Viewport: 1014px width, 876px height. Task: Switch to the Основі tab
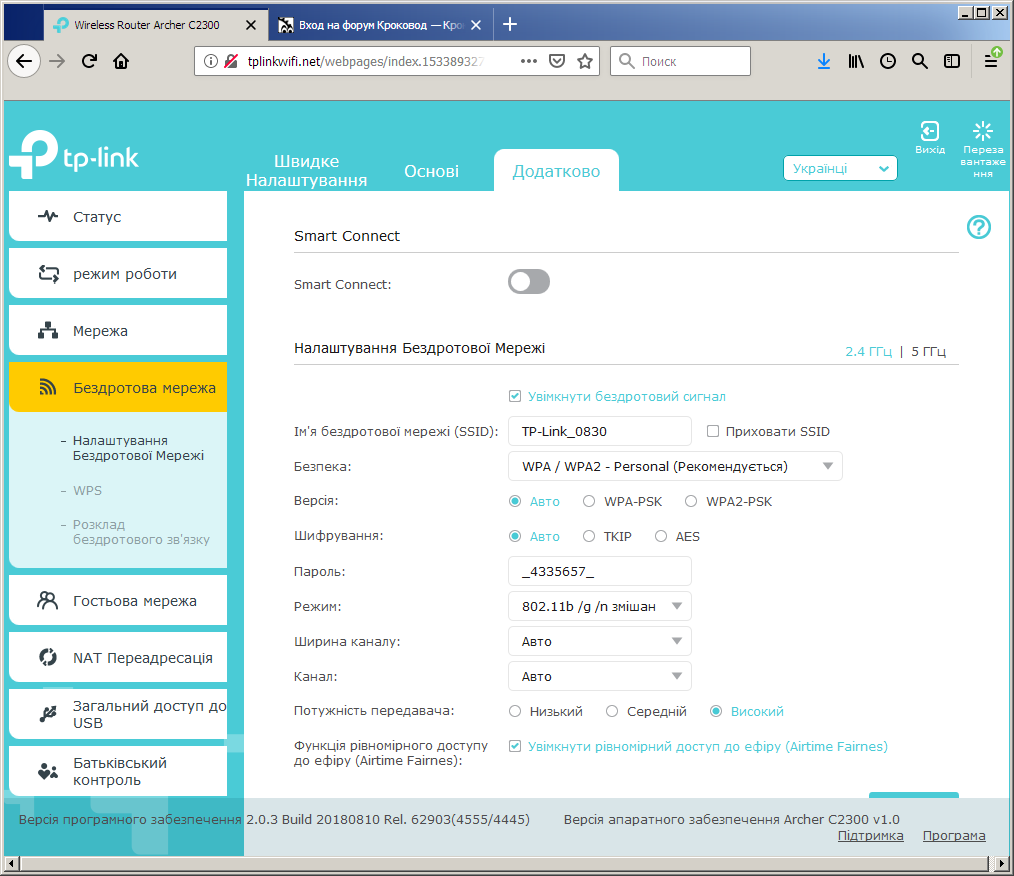431,171
